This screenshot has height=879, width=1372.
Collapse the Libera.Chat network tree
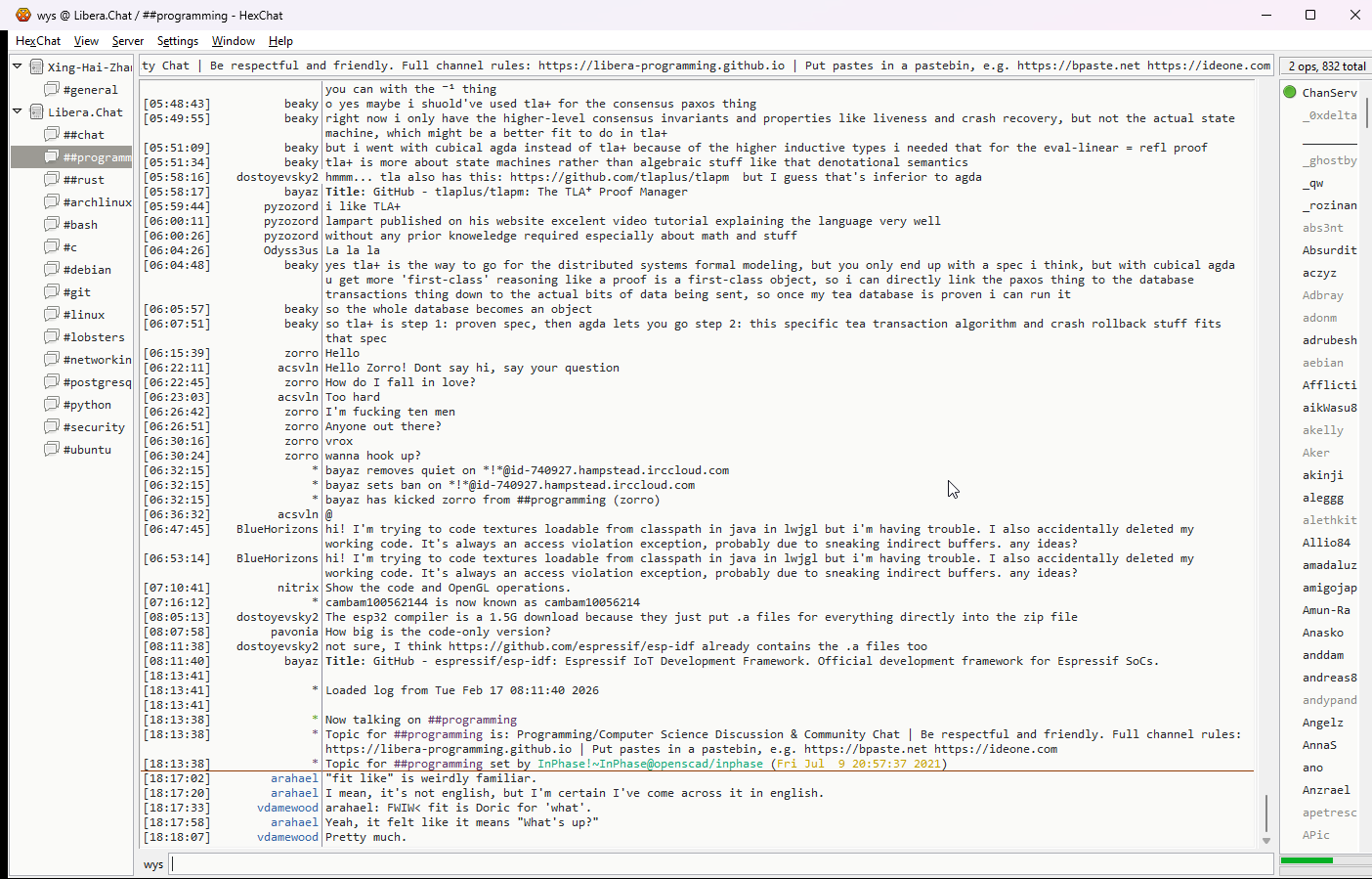tap(18, 111)
